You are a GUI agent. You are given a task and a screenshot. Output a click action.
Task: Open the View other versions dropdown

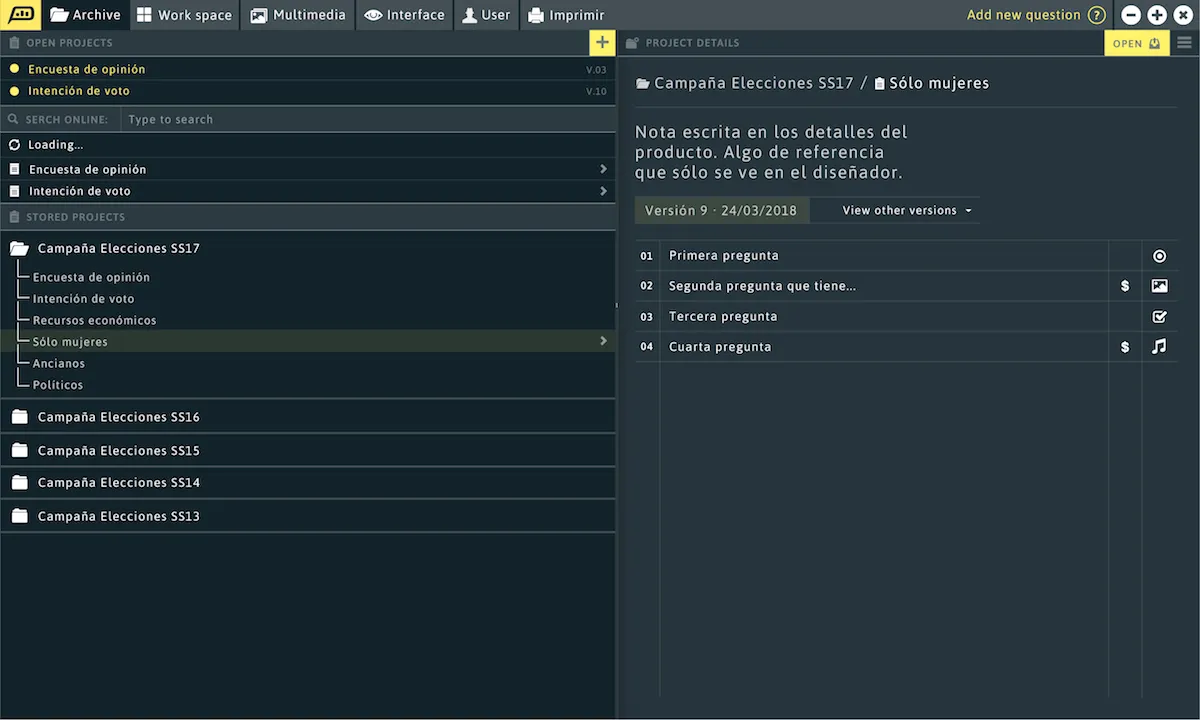(906, 211)
